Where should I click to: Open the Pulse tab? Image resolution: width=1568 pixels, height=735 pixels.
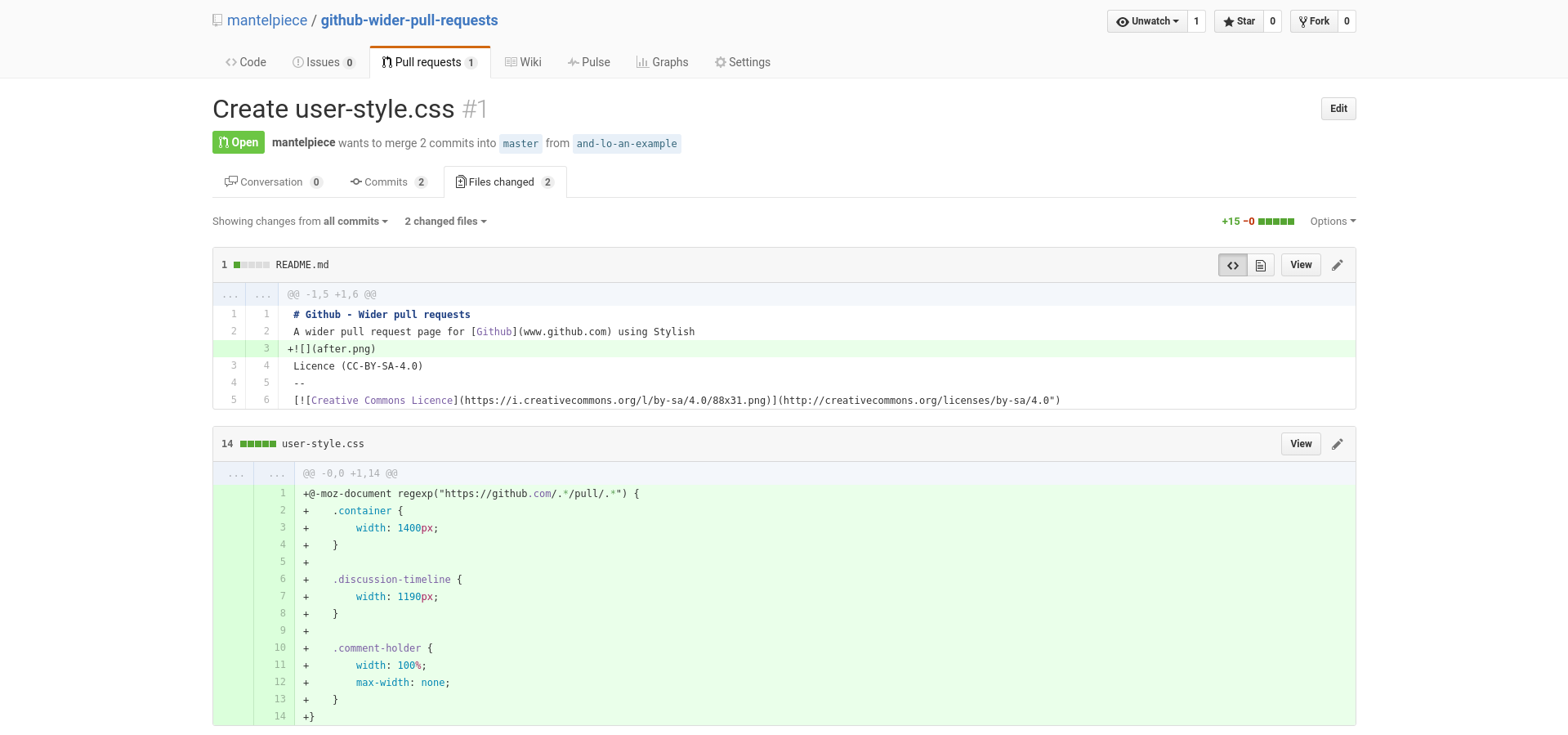click(x=589, y=62)
